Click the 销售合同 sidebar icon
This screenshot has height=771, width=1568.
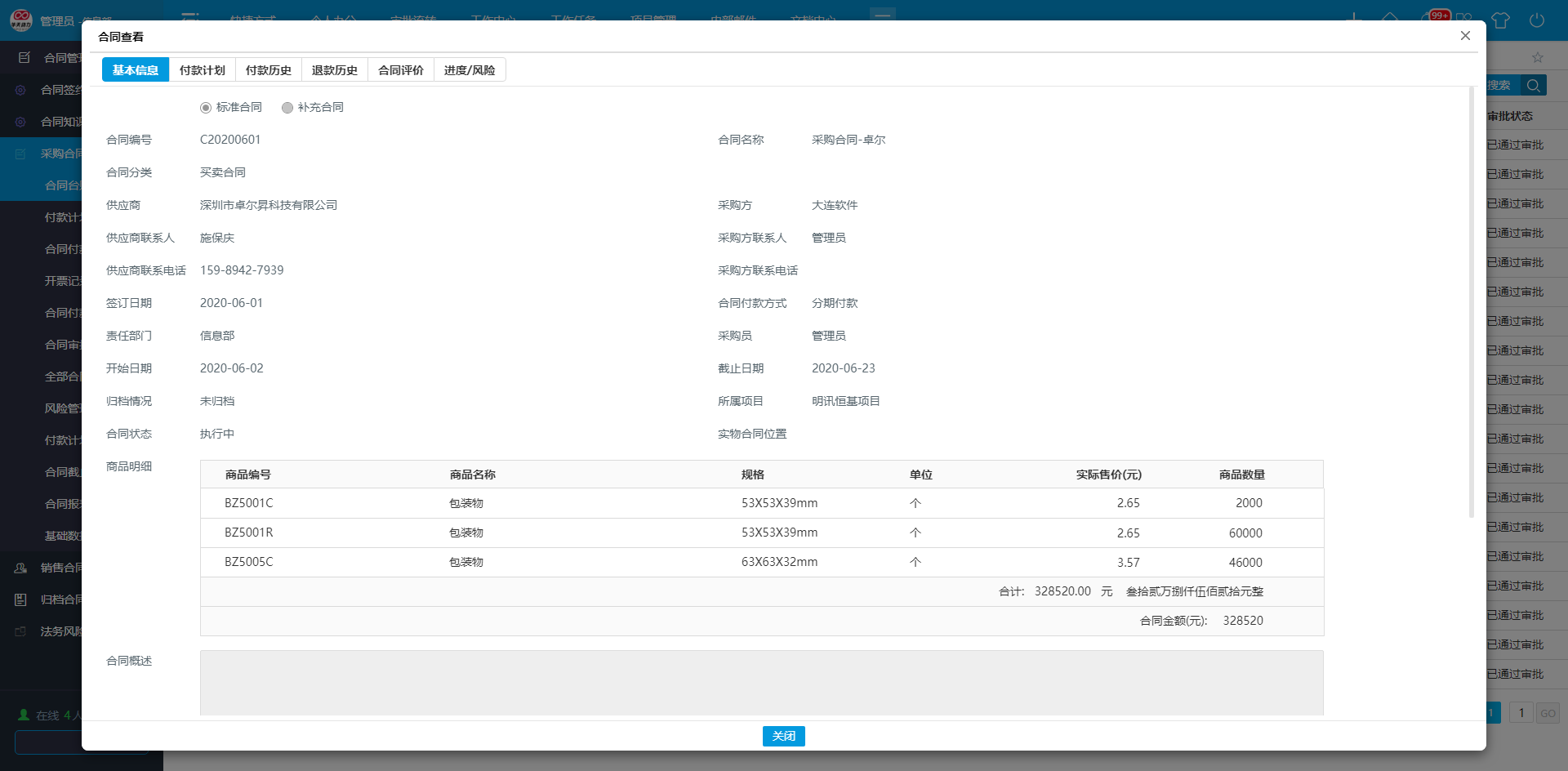click(x=21, y=568)
